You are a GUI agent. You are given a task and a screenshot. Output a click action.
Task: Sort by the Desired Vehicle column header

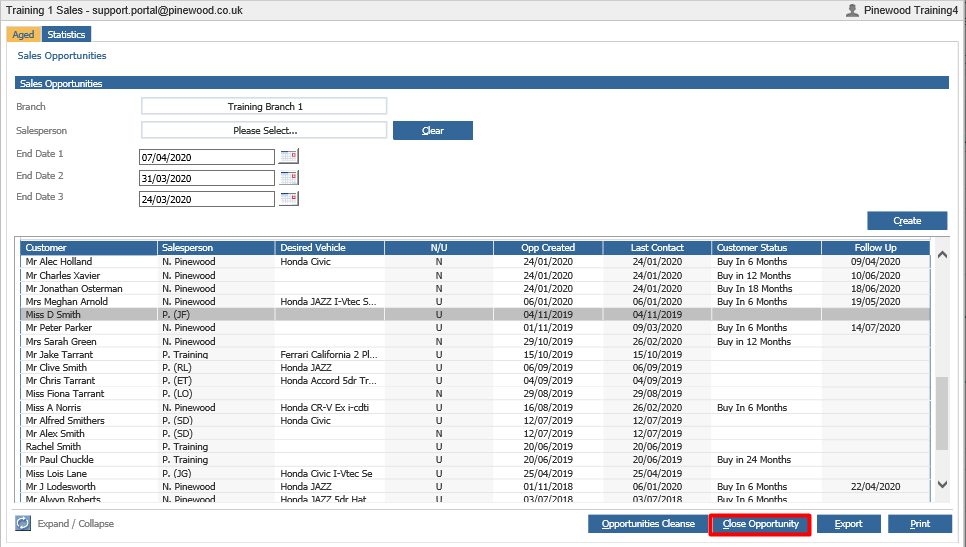pyautogui.click(x=330, y=248)
